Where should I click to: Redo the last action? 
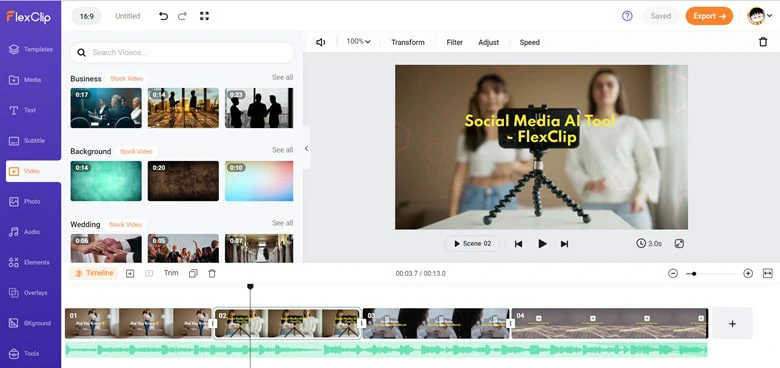point(182,16)
